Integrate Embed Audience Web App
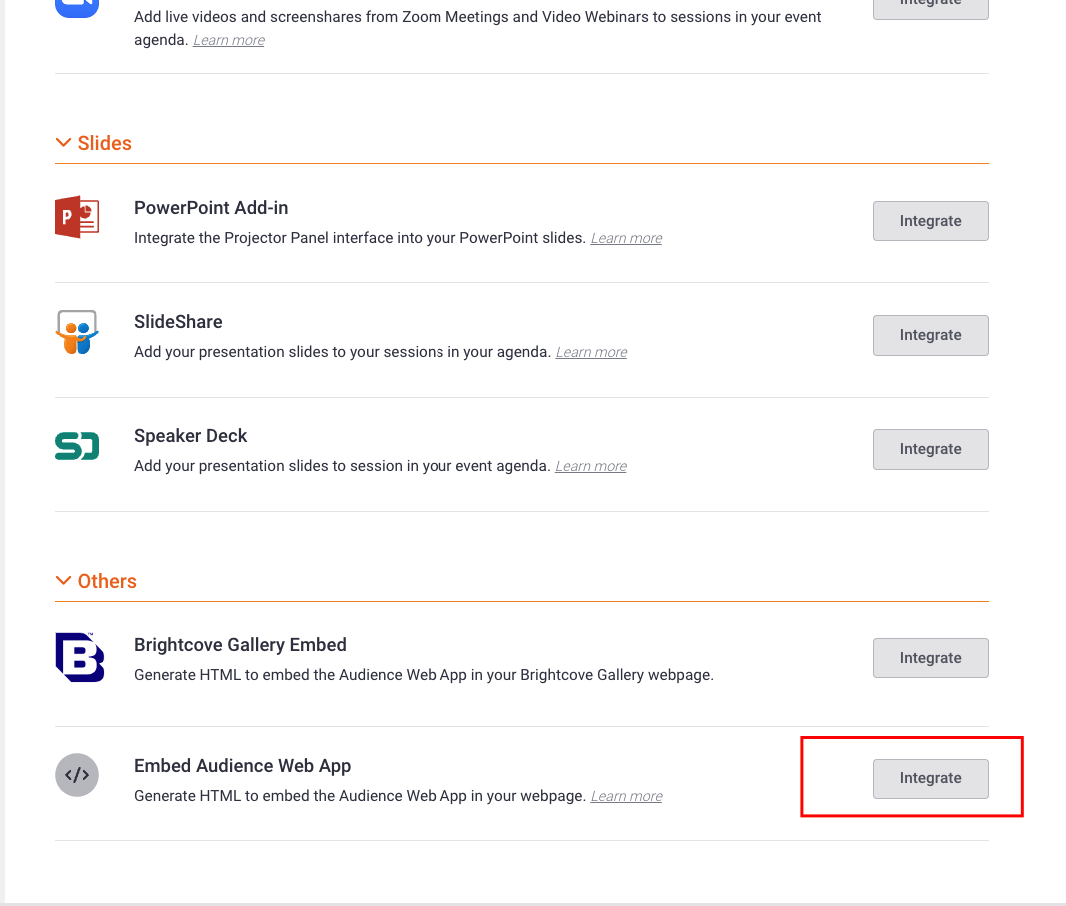This screenshot has height=906, width=1066. 931,778
